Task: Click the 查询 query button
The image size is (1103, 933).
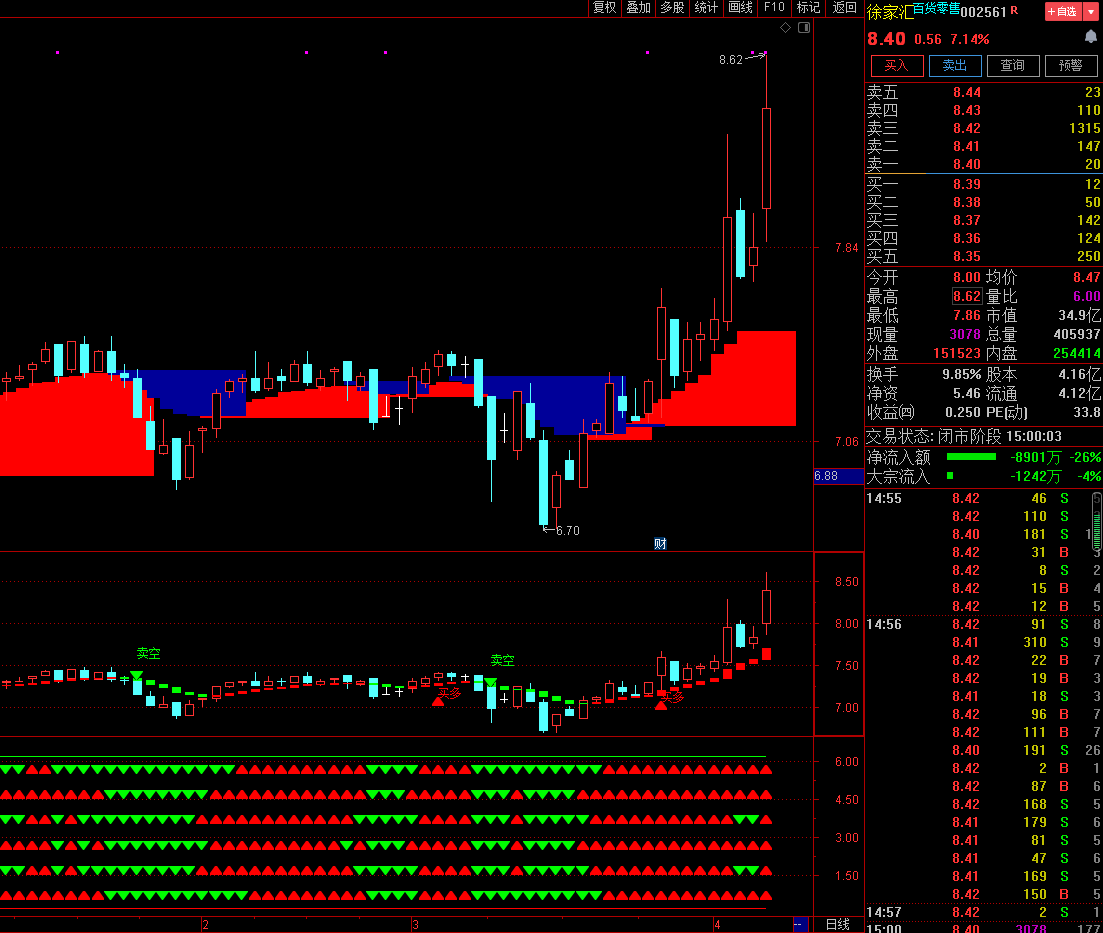Action: 1013,65
